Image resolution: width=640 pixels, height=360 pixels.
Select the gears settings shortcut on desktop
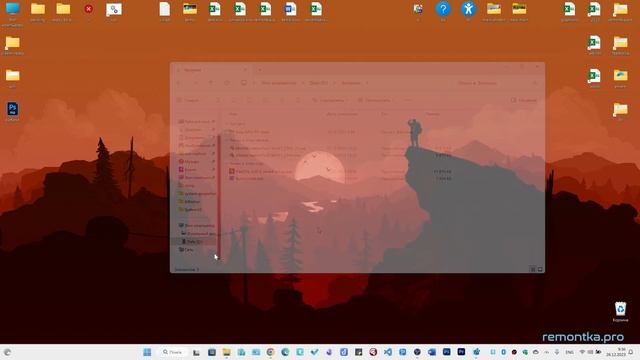(x=113, y=9)
